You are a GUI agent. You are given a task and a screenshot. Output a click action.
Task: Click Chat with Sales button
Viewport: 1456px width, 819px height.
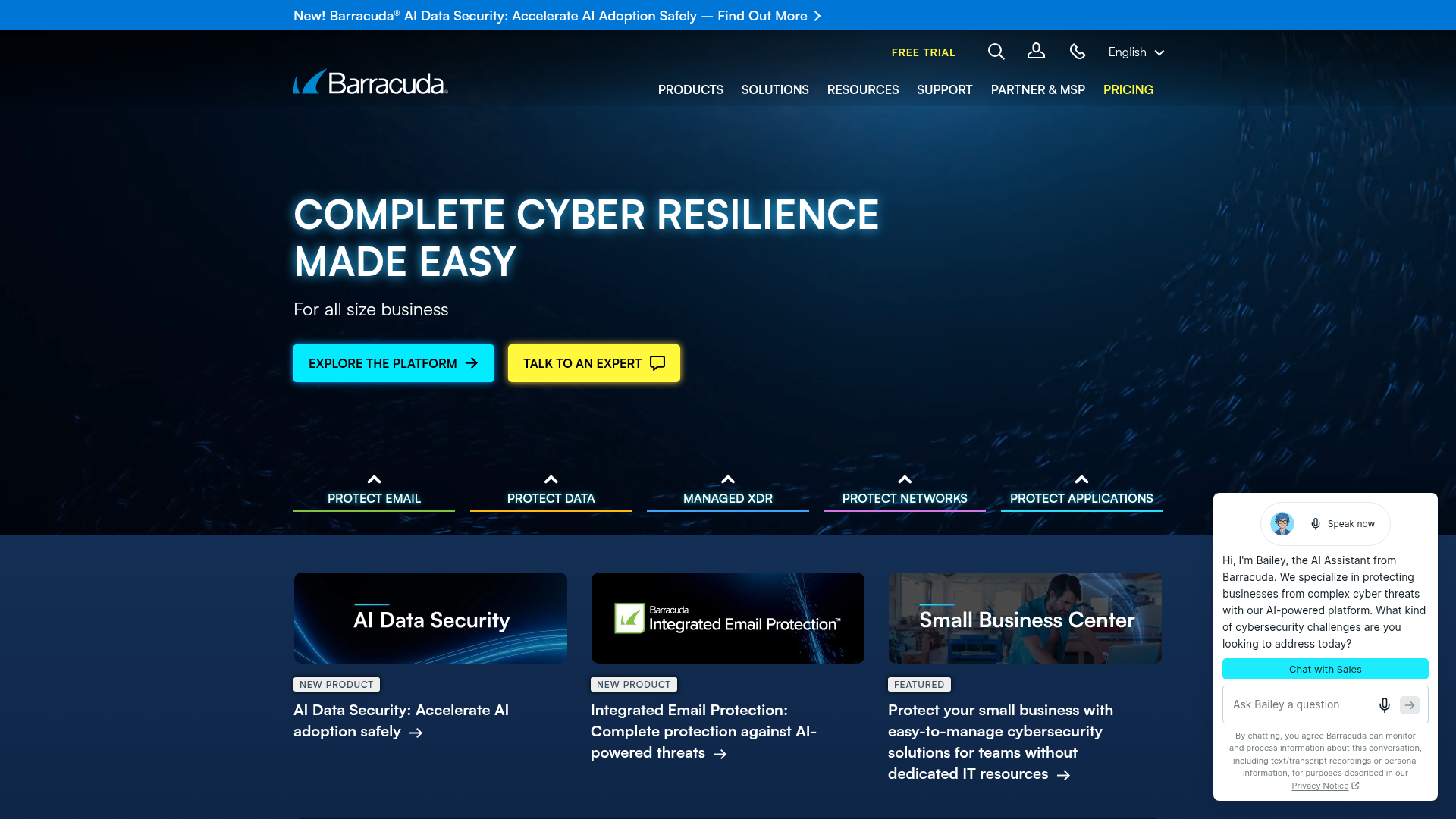pyautogui.click(x=1326, y=669)
